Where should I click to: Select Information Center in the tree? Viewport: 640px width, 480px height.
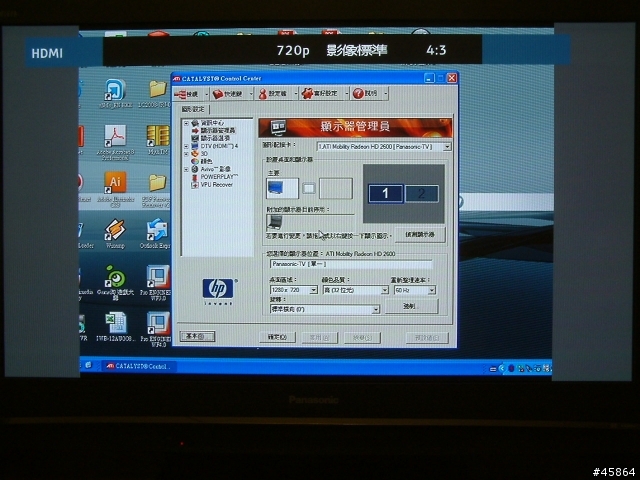click(x=208, y=123)
